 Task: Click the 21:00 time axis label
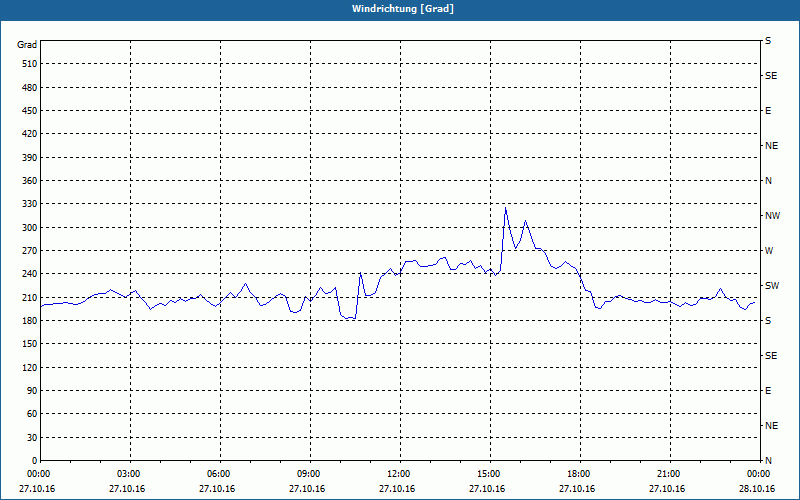(x=670, y=474)
